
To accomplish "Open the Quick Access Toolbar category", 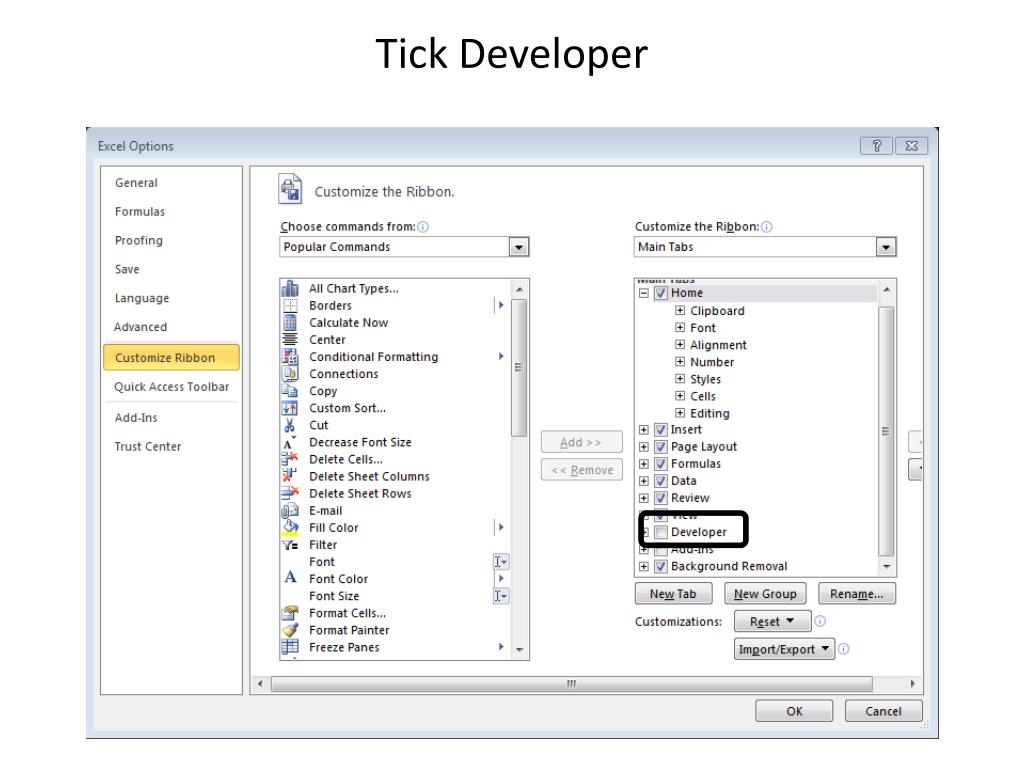I will coord(172,387).
